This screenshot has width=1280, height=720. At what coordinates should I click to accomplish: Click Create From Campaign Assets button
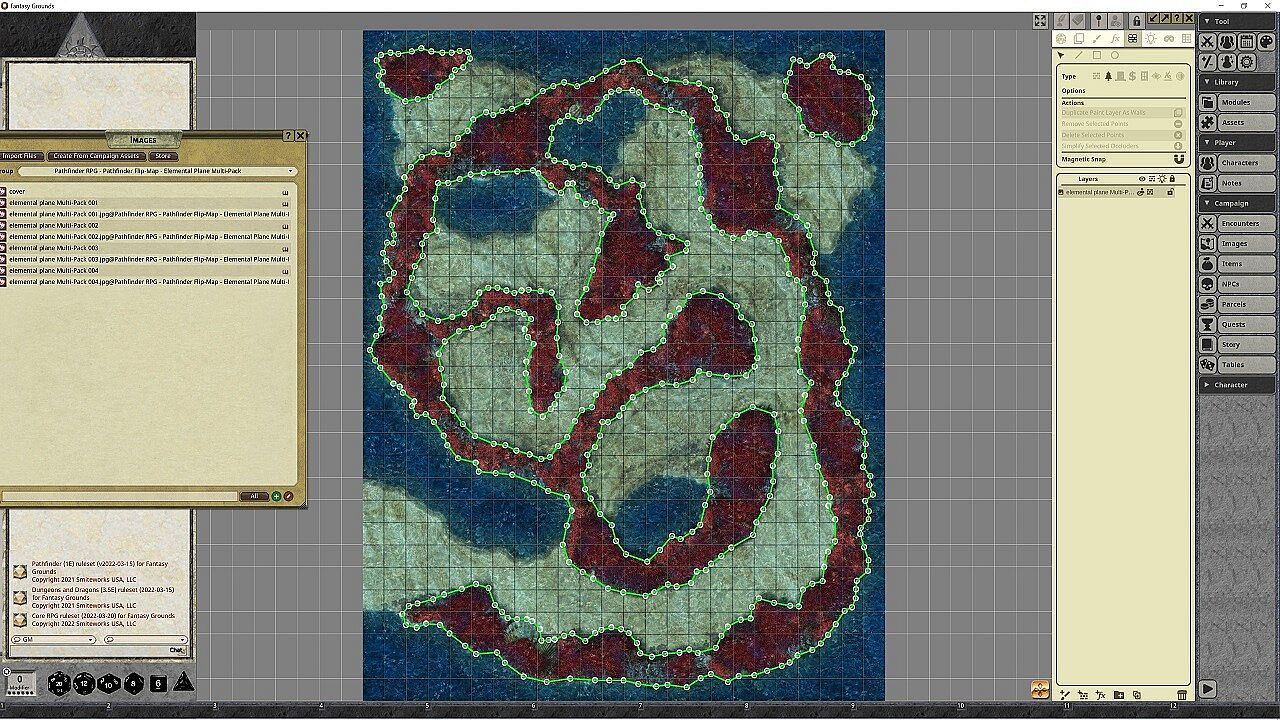pyautogui.click(x=96, y=156)
